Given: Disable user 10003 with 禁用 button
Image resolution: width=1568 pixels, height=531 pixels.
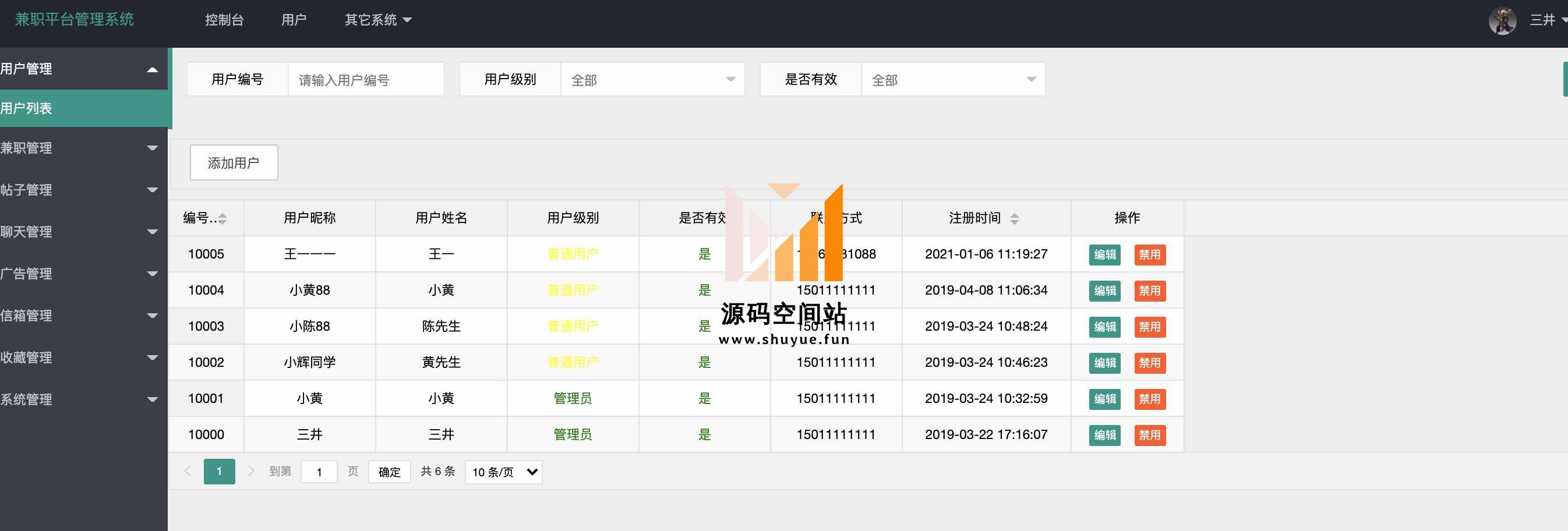Looking at the screenshot, I should [1150, 327].
